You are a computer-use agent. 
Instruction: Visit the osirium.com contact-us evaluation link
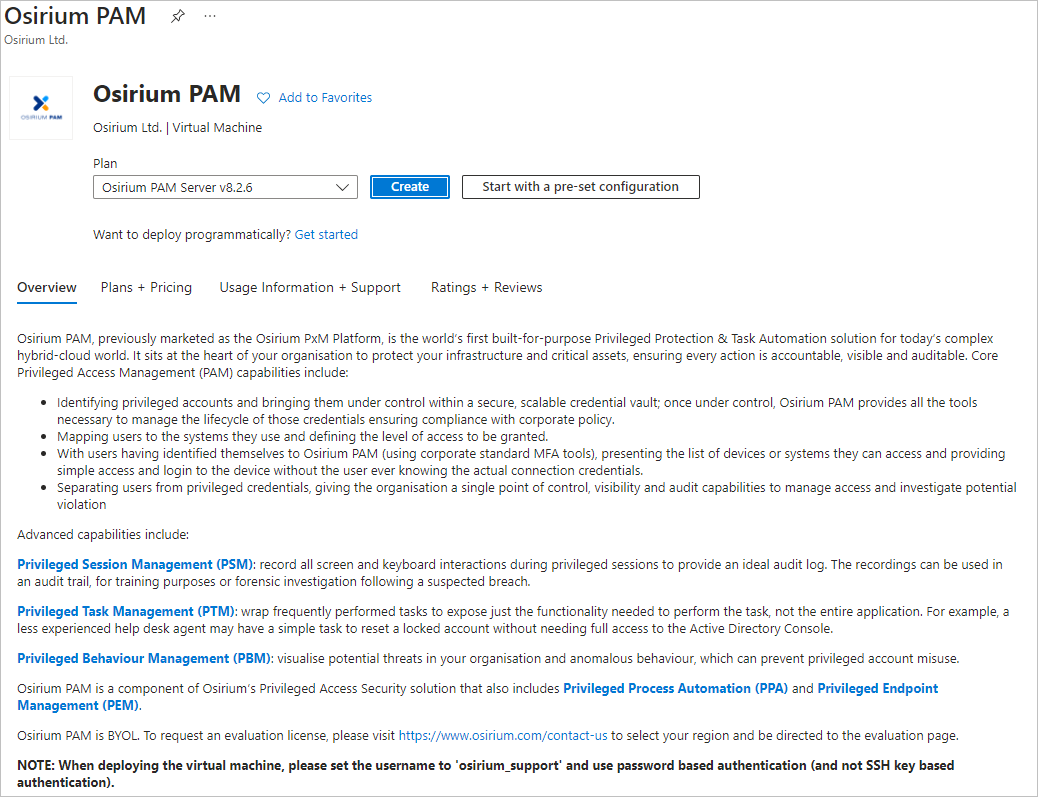tap(502, 734)
